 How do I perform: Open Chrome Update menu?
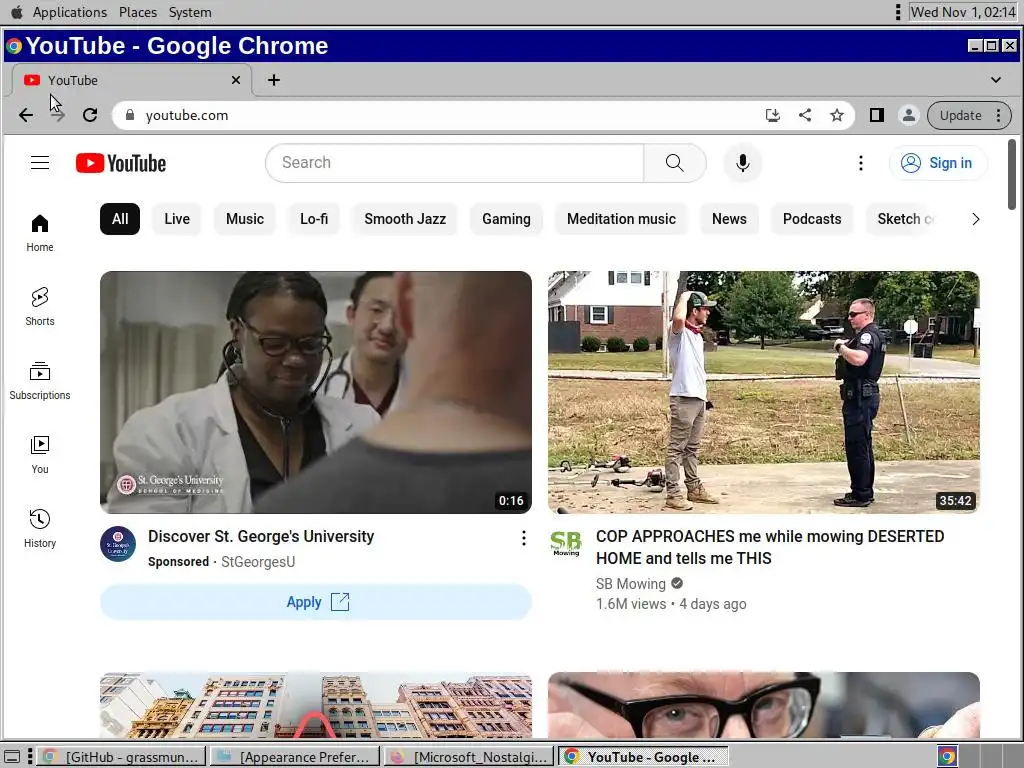(969, 116)
